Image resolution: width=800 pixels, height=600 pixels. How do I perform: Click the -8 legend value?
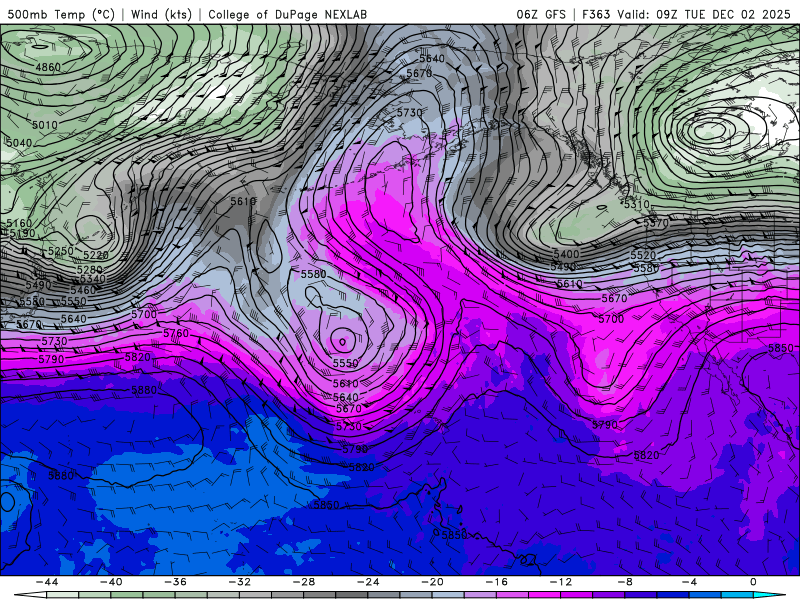pyautogui.click(x=625, y=582)
